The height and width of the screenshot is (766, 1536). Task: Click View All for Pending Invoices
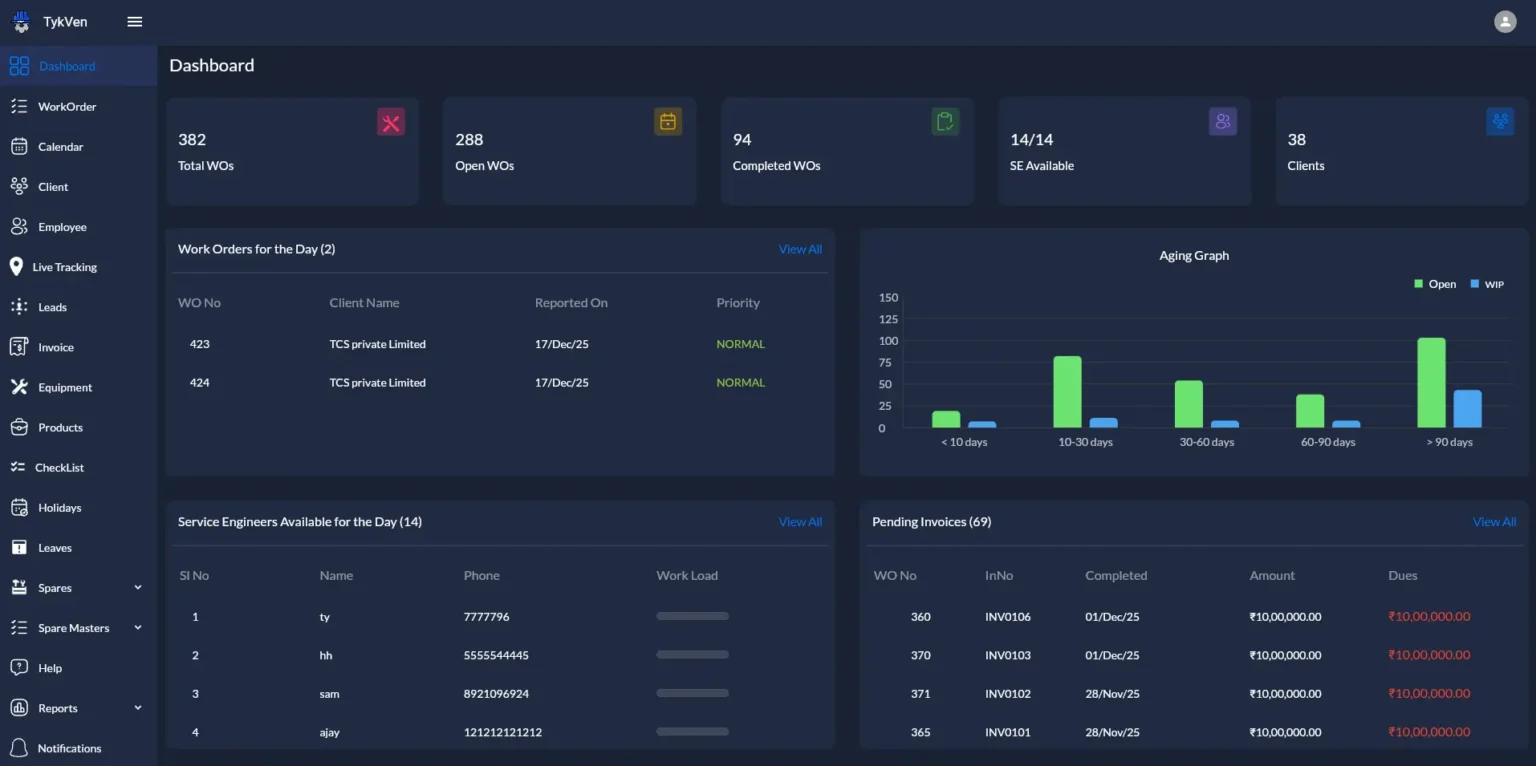[1494, 522]
